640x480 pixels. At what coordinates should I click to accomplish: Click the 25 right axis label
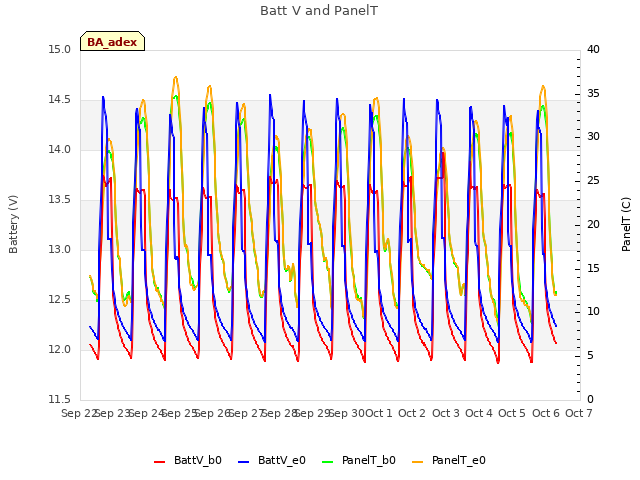[x=593, y=180]
